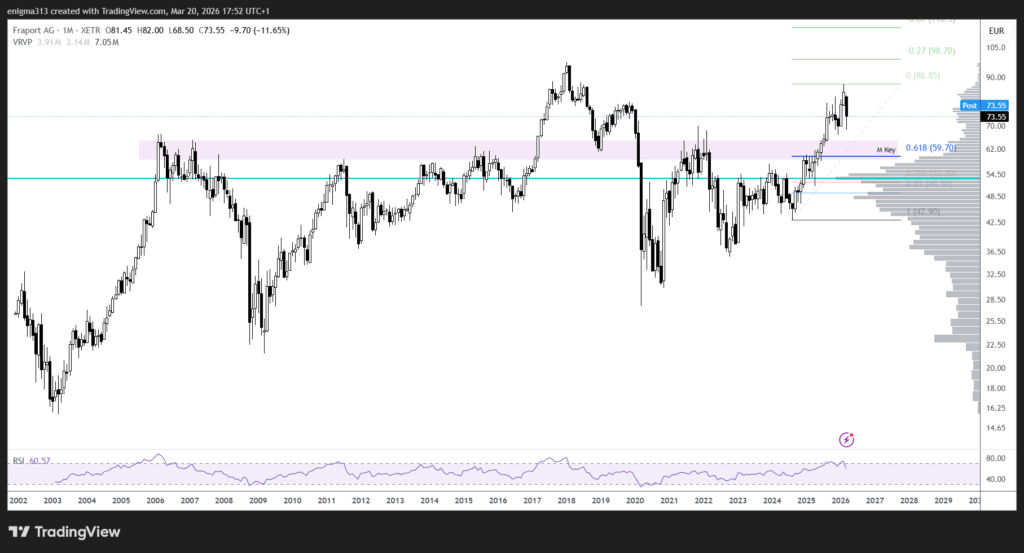The image size is (1024, 553).
Task: Click the 2015 label on time axis
Action: (x=464, y=501)
